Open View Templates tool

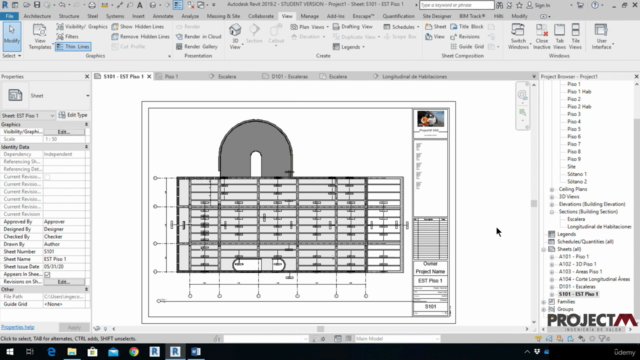pos(40,37)
